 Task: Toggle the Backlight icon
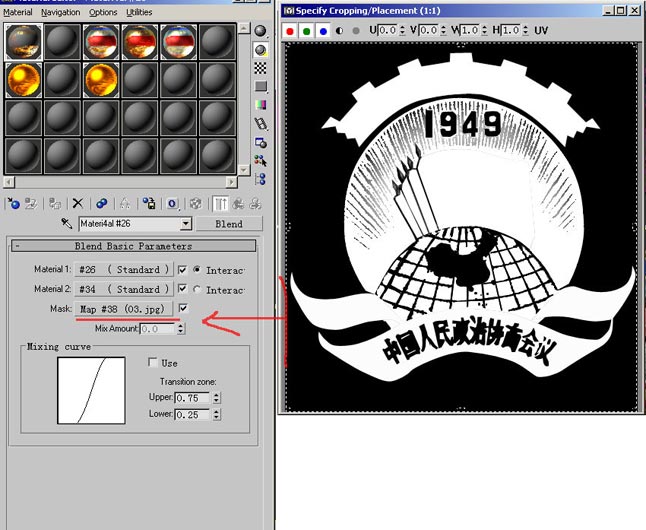(260, 50)
